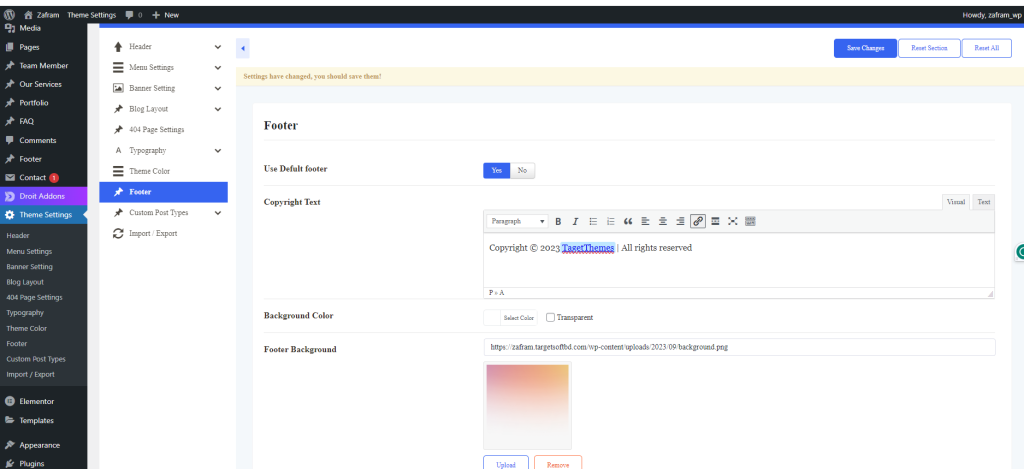
Task: Show the editor toolbar toggle icon
Action: click(x=750, y=221)
